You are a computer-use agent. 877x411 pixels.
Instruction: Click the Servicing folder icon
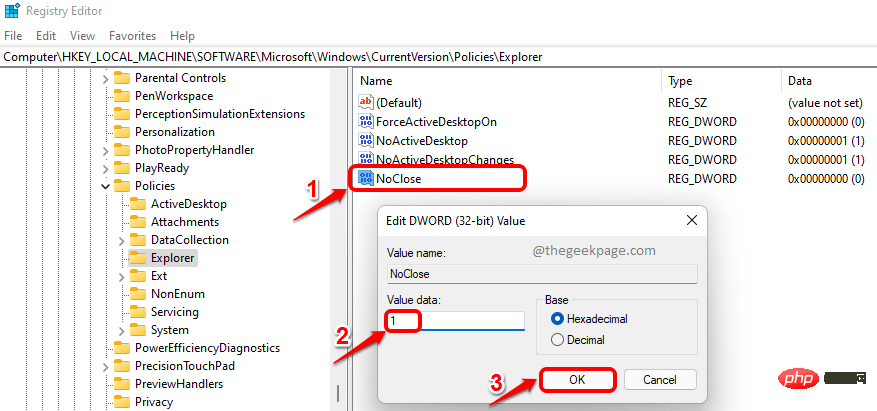pos(138,311)
